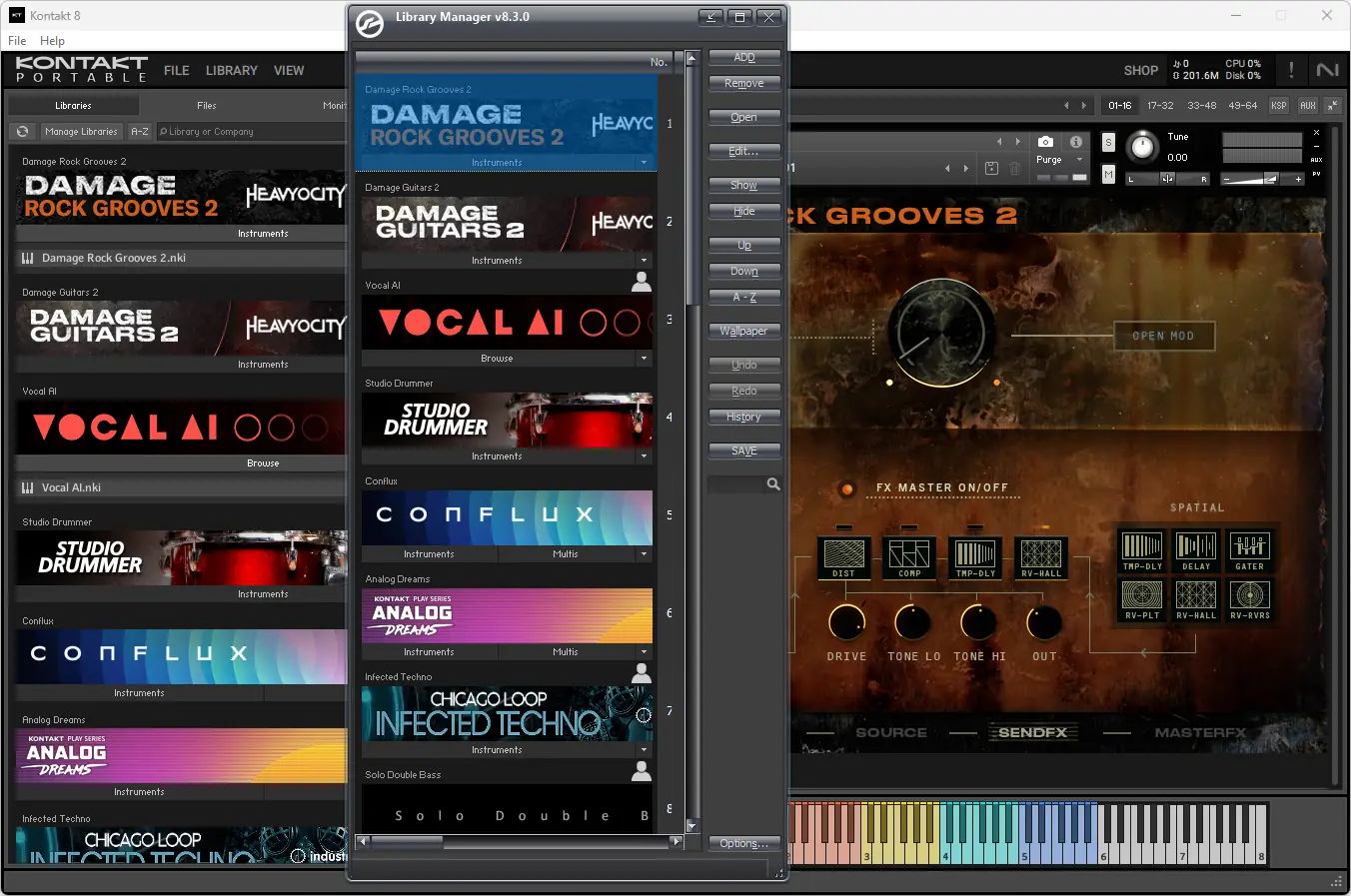Open the Options… button in Library Manager
Image resolution: width=1351 pixels, height=896 pixels.
pyautogui.click(x=744, y=844)
